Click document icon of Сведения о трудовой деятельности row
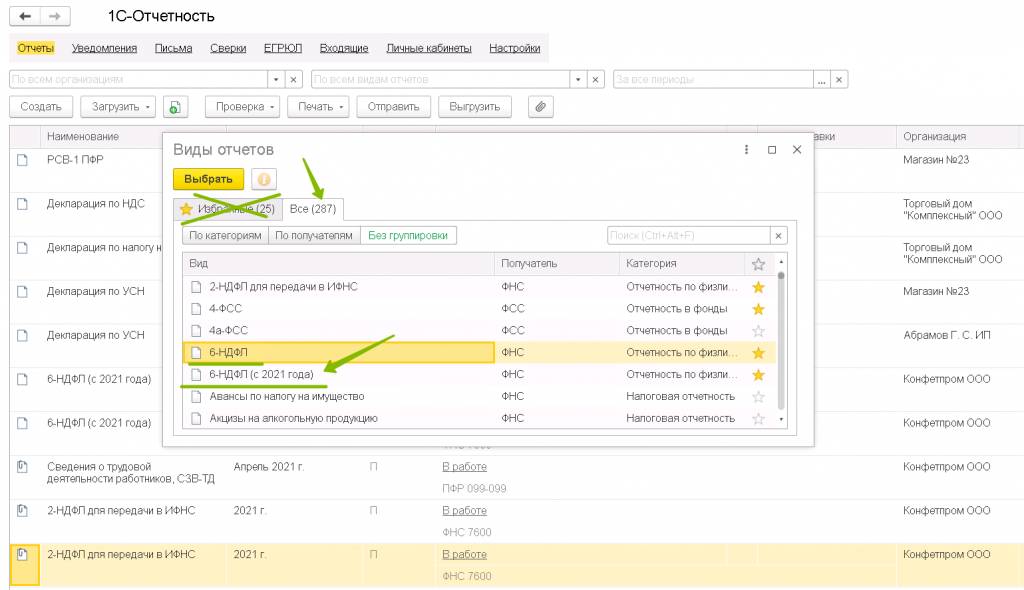The height and width of the screenshot is (590, 1024). click(22, 467)
